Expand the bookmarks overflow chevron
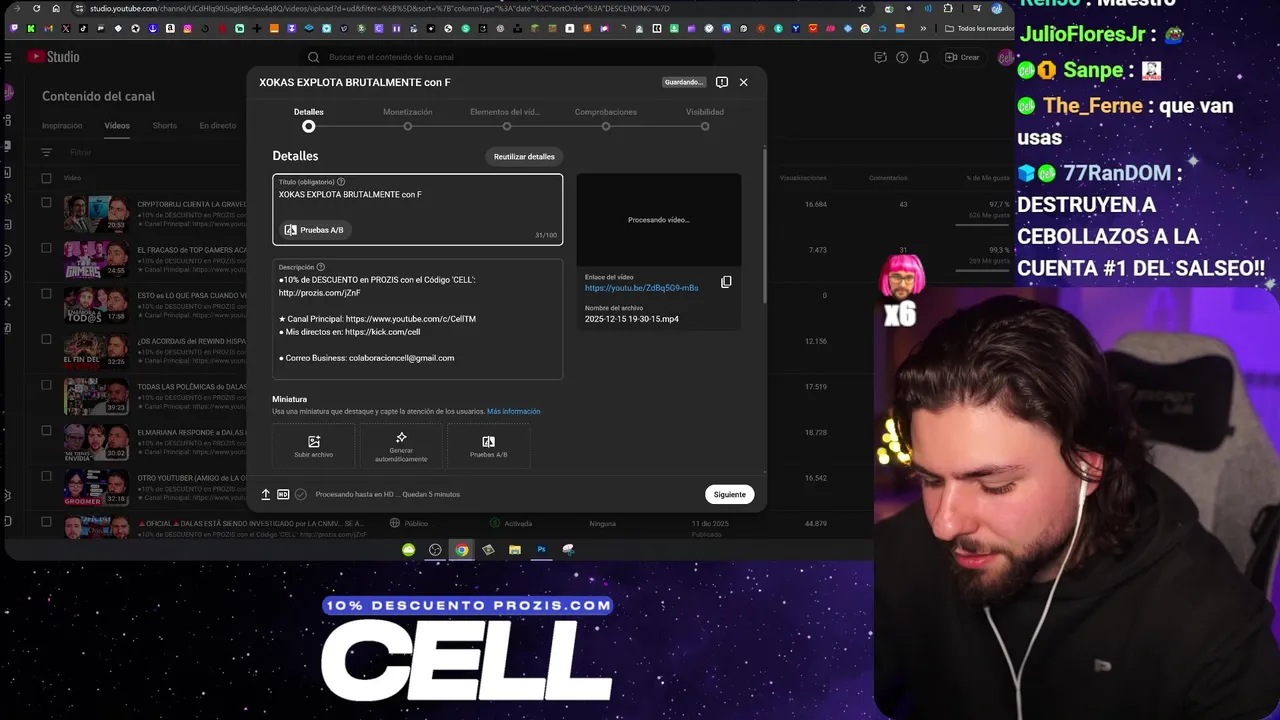 [x=923, y=29]
